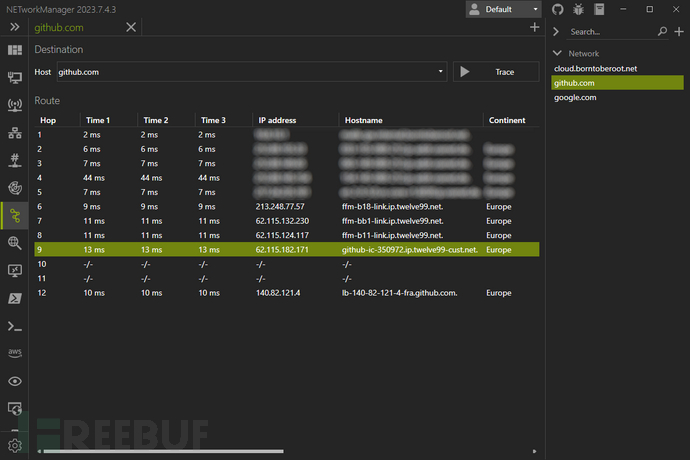Open the Network Interface tool icon
Viewport: 690px width, 460px height.
(15, 77)
